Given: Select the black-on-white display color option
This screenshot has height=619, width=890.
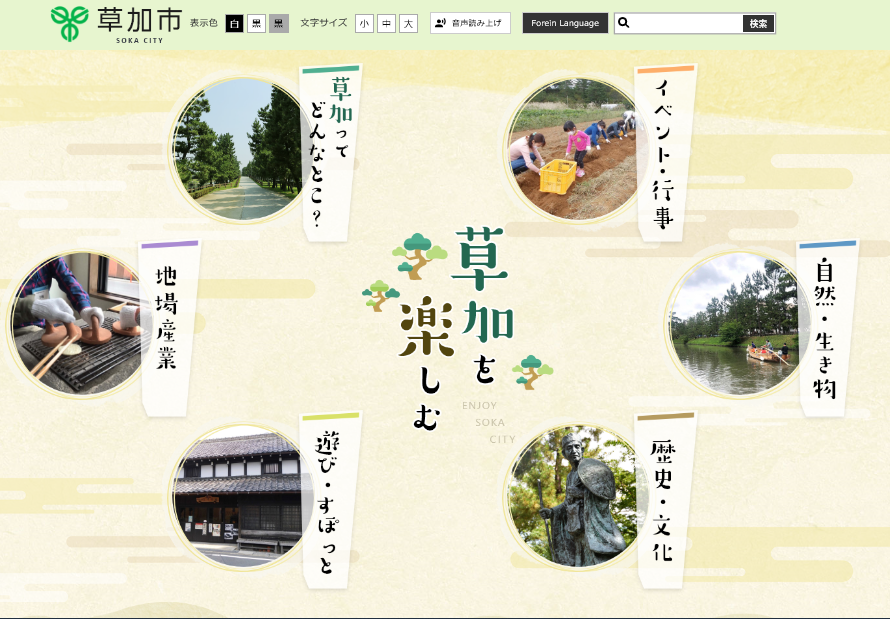Looking at the screenshot, I should point(257,24).
